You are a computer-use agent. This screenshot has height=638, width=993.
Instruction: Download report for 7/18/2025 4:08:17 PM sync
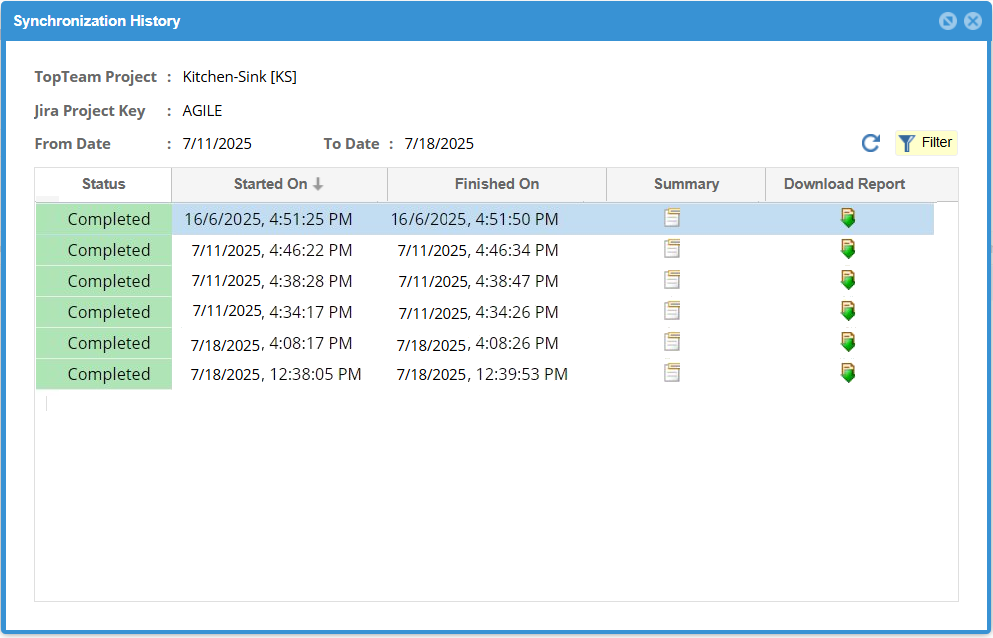(x=848, y=342)
